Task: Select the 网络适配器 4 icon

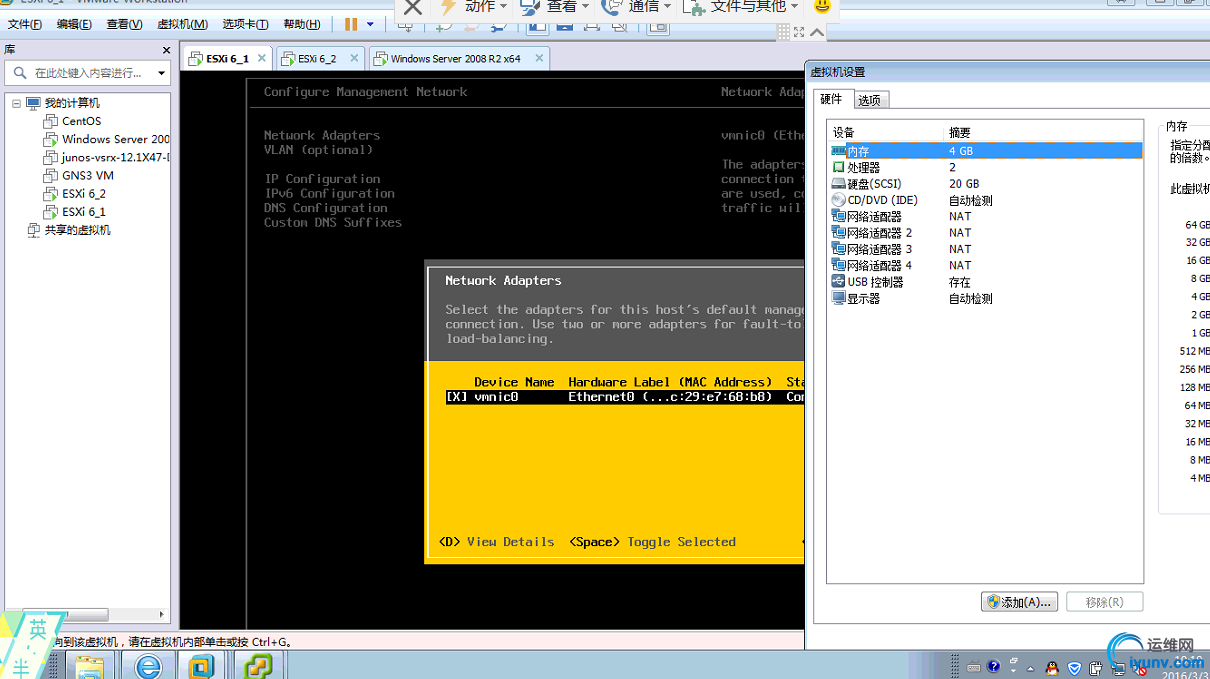Action: tap(838, 265)
